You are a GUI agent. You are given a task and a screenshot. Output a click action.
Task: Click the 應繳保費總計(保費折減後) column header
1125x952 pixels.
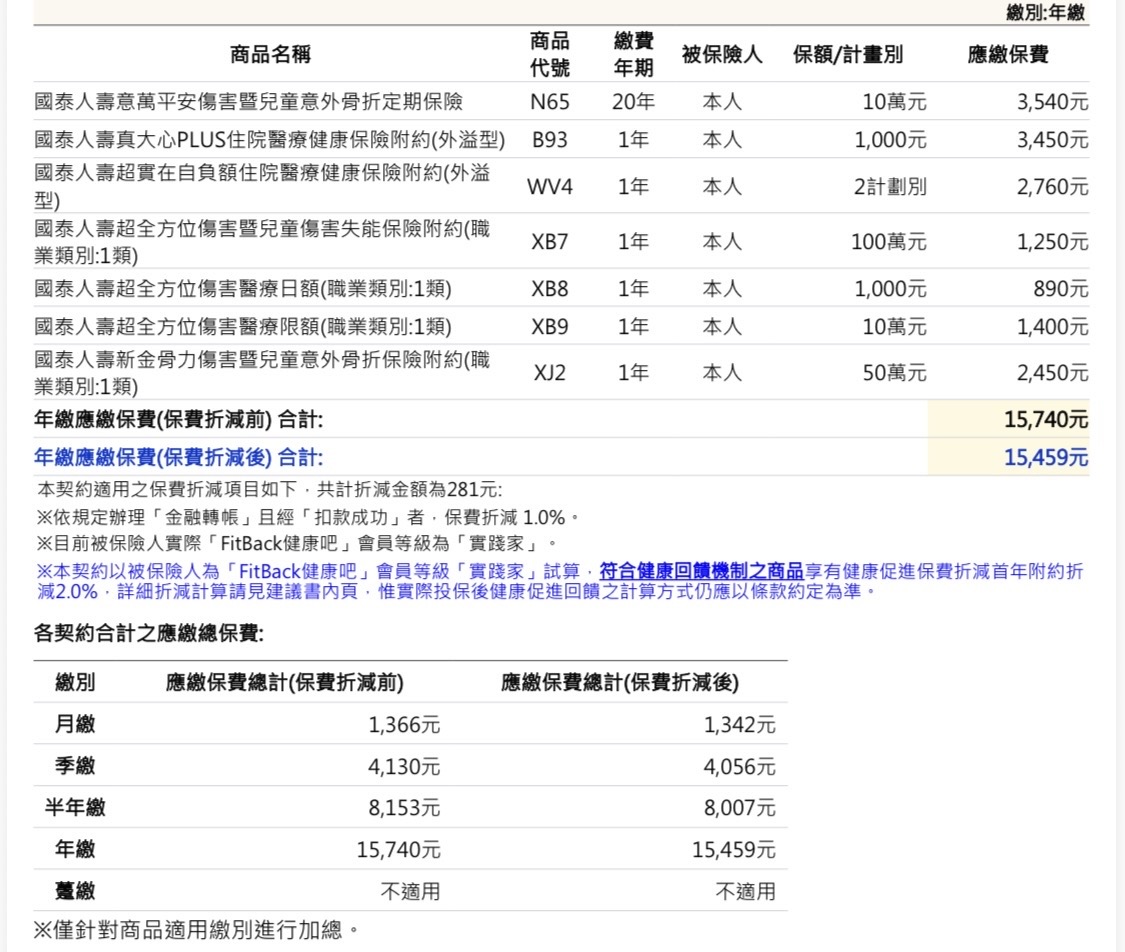(x=620, y=683)
